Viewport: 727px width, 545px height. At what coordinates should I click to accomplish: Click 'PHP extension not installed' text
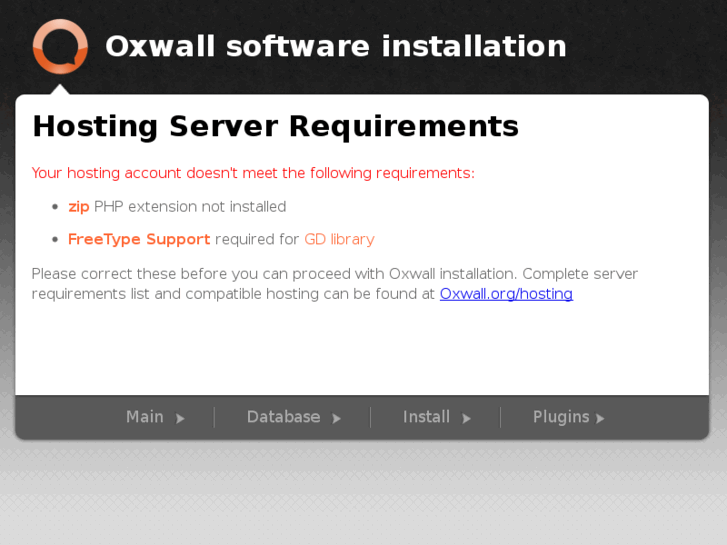190,207
